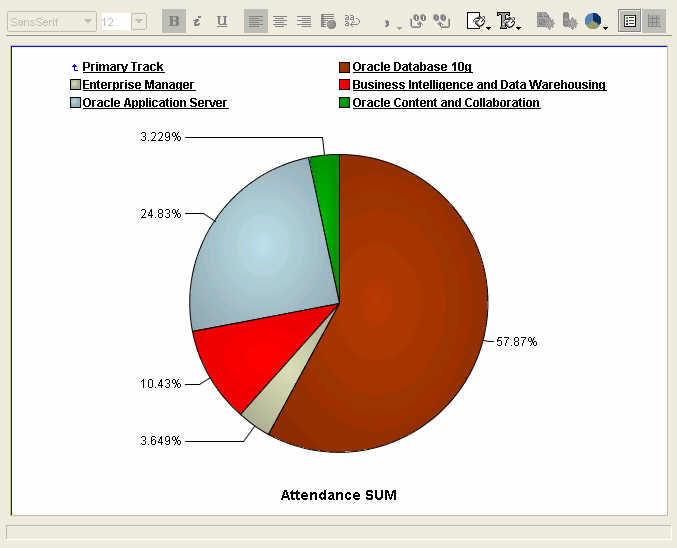Click the 3.649% slice label
Viewport: 677px width, 548px height.
coord(161,441)
